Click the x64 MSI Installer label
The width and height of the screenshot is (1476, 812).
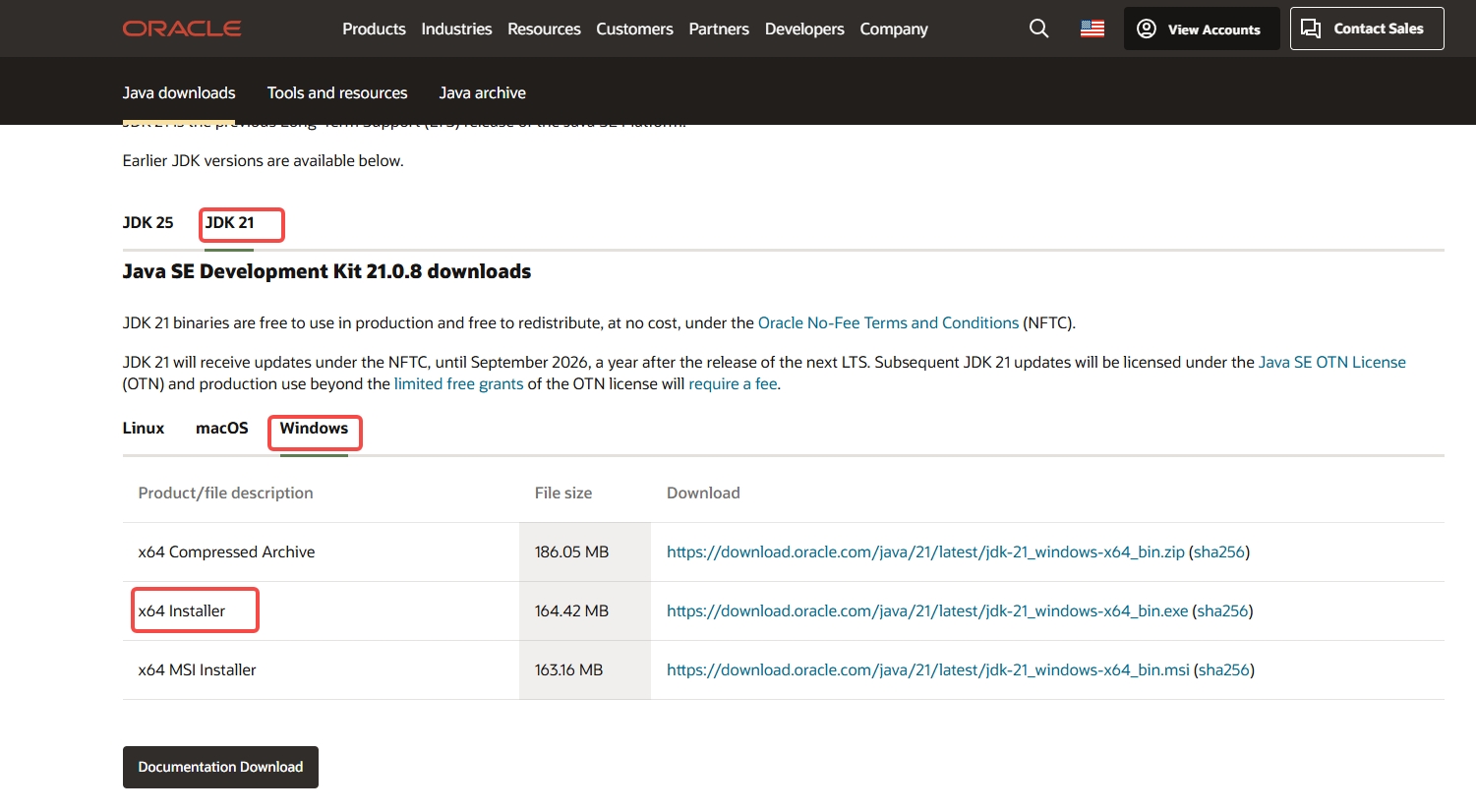[x=197, y=669]
